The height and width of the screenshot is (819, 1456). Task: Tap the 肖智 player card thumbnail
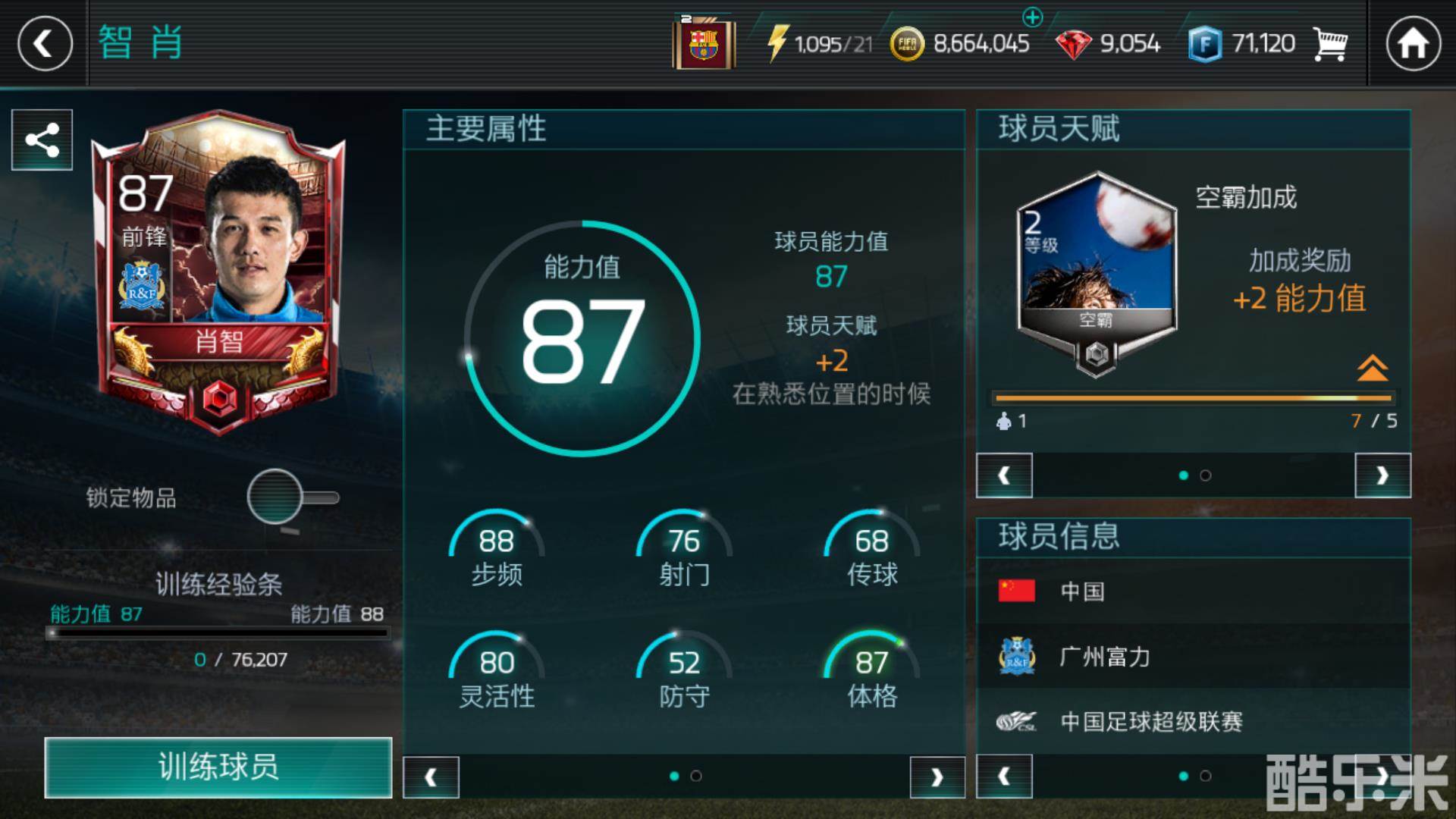(x=218, y=273)
